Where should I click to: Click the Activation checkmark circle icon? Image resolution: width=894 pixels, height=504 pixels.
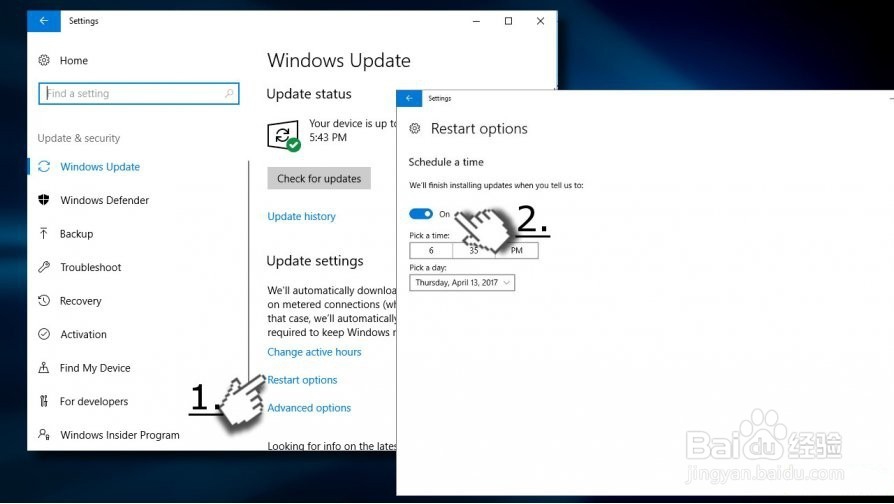(x=44, y=334)
